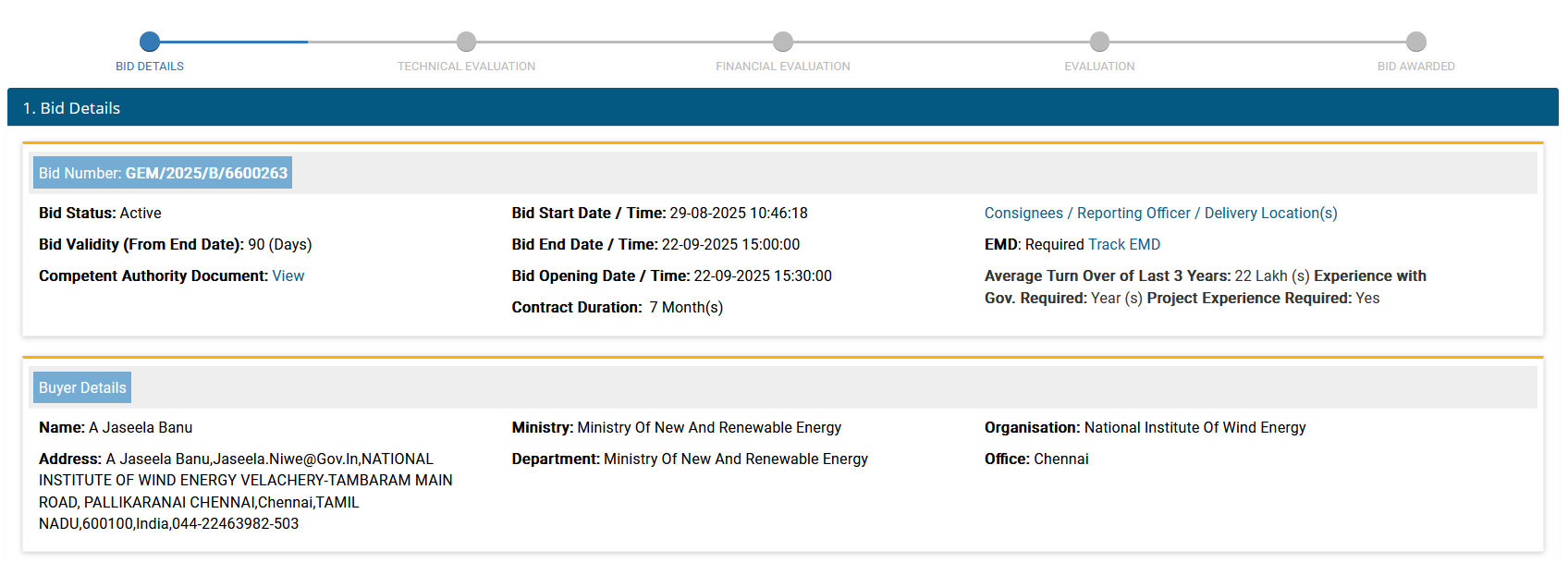This screenshot has width=1568, height=563.
Task: Click the buyer Address text block
Action: click(x=245, y=491)
